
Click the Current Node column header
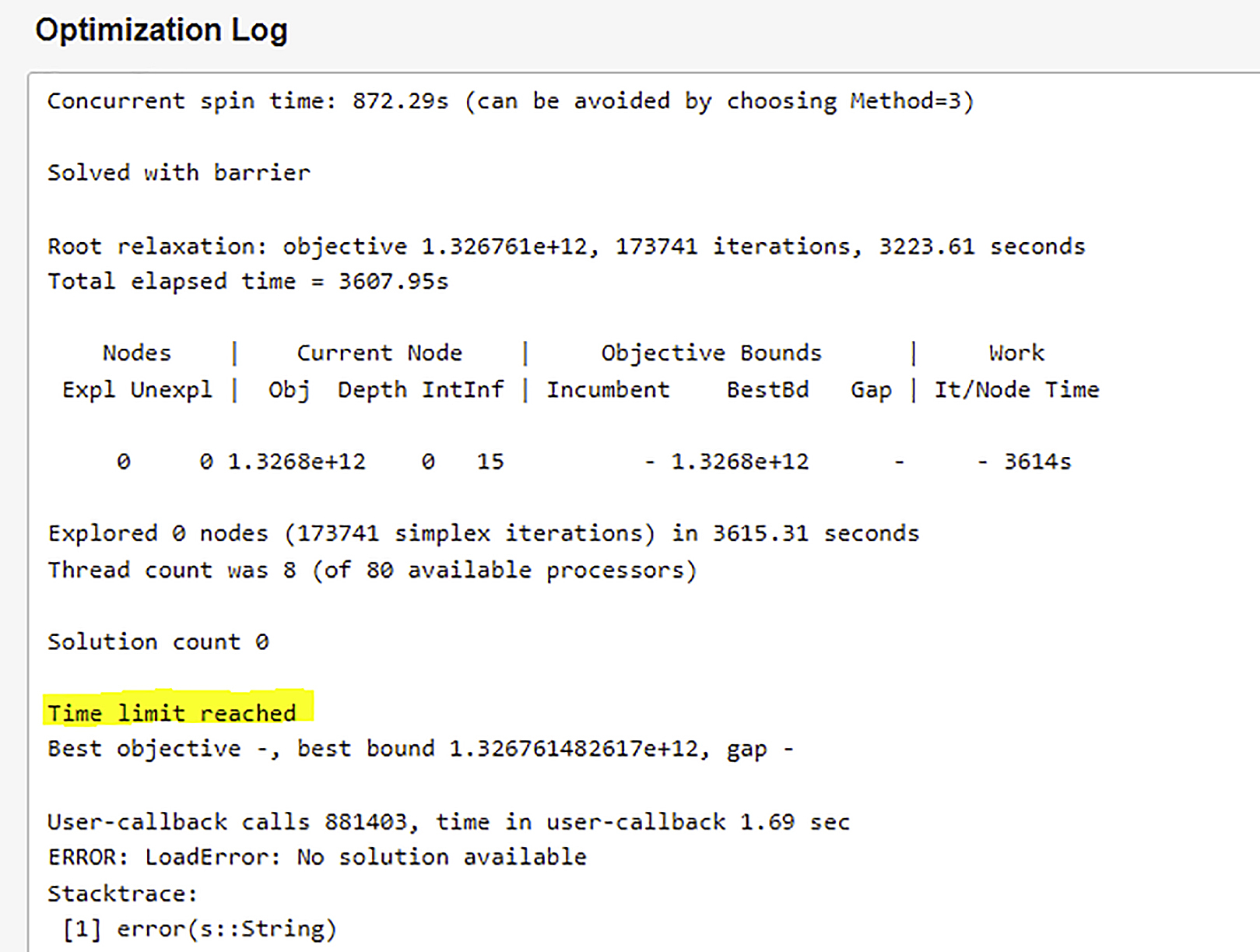pyautogui.click(x=379, y=353)
